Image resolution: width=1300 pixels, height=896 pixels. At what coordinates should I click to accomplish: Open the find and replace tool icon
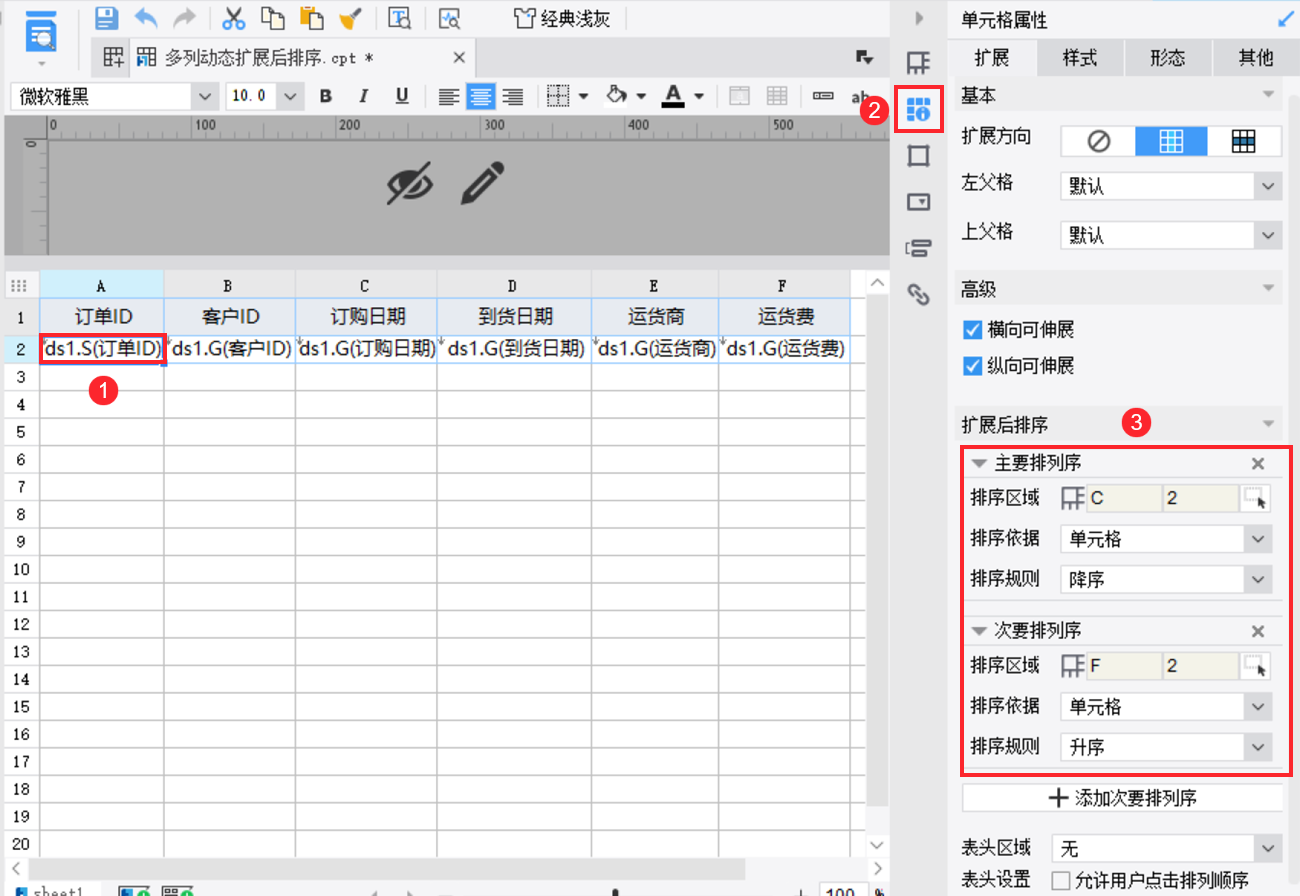[x=400, y=18]
